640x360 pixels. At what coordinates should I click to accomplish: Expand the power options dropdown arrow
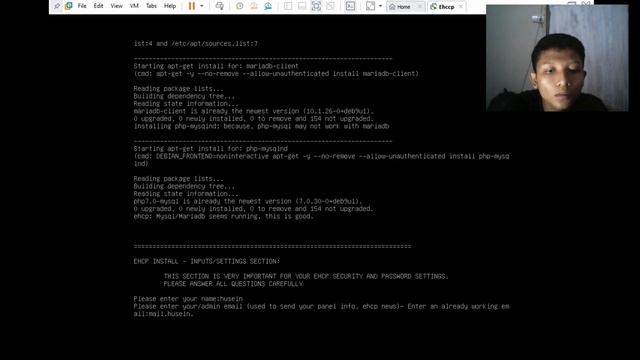click(202, 6)
